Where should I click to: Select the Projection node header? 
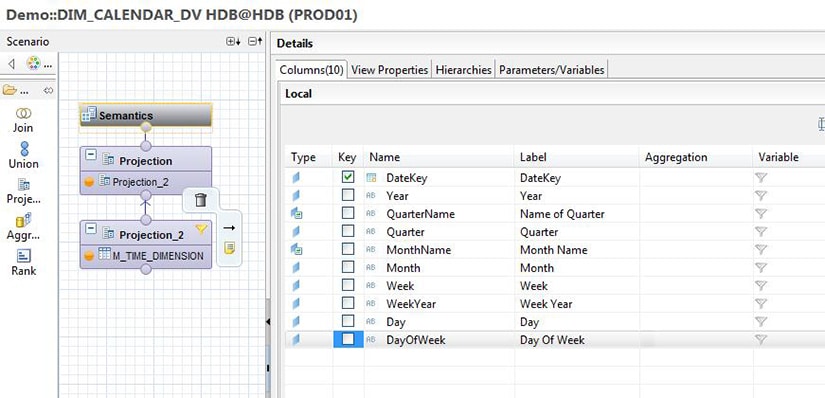pos(146,160)
